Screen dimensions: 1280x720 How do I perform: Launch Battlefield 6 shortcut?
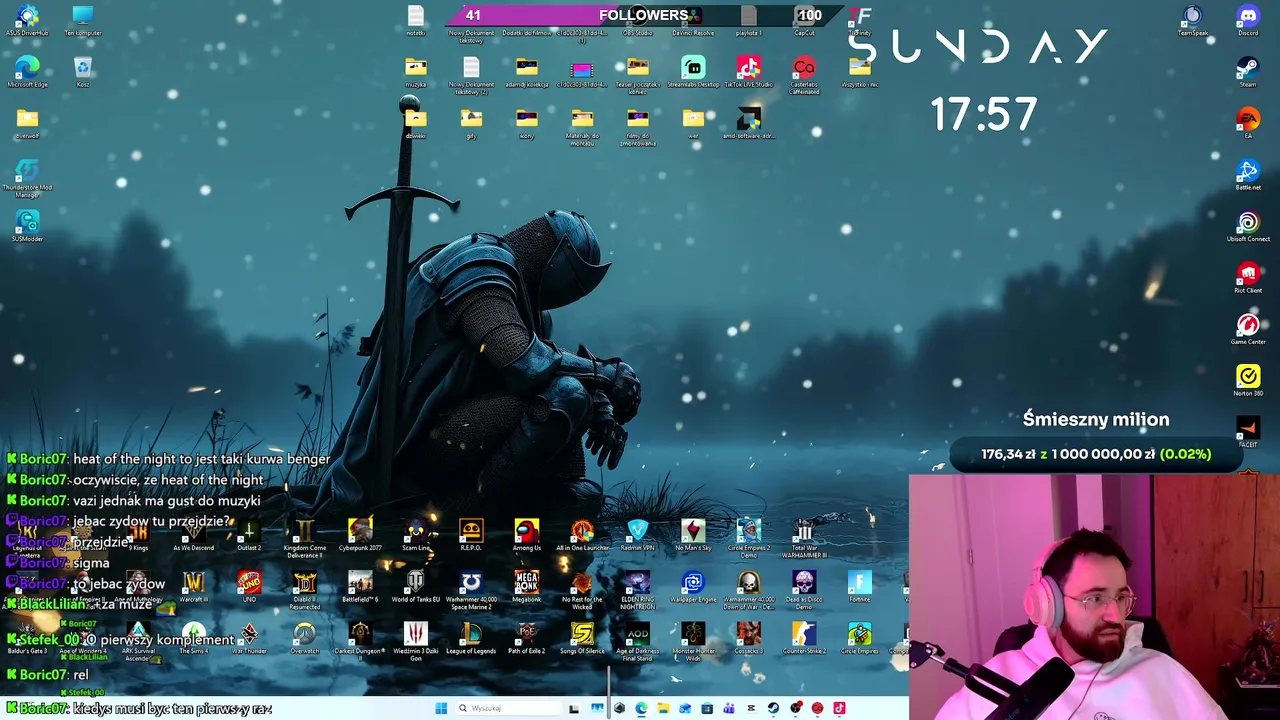pos(360,586)
